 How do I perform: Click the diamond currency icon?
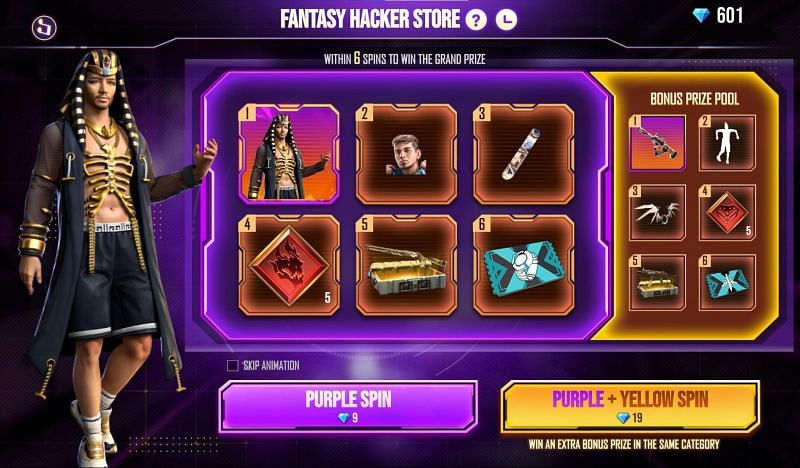(701, 16)
